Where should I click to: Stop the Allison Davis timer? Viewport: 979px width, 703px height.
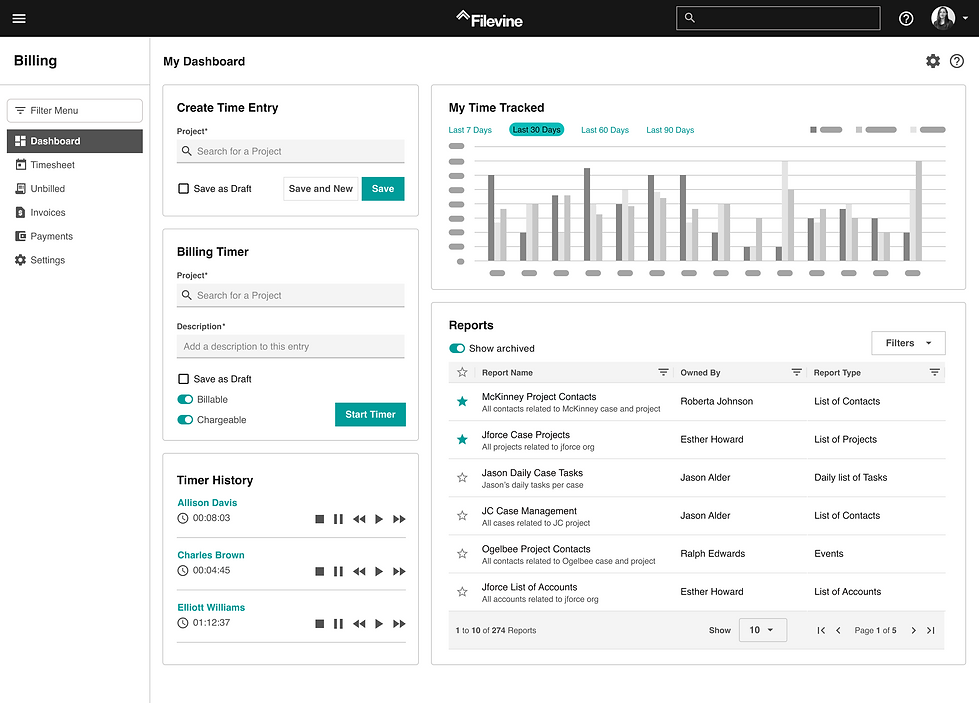click(320, 519)
